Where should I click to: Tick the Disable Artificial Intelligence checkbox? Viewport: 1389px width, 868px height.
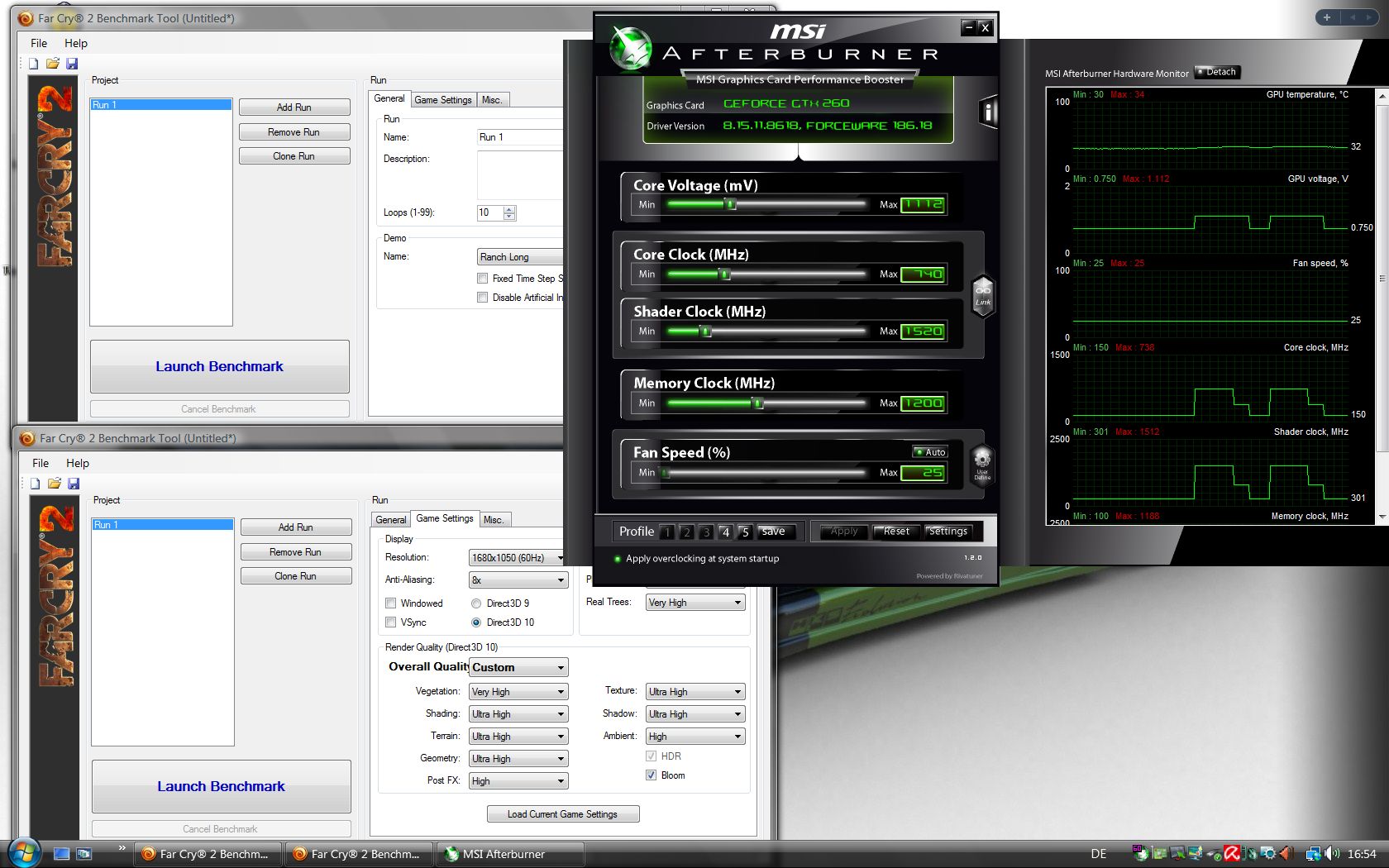click(483, 298)
